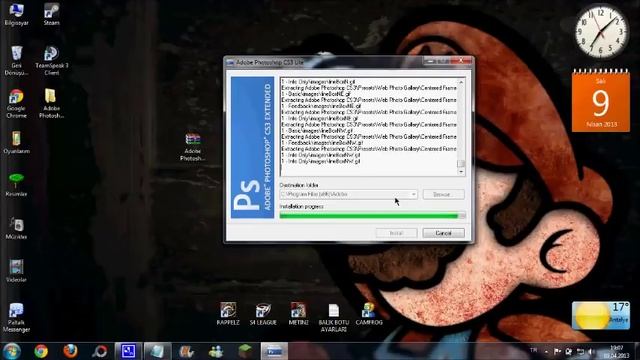Viewport: 640px width, 360px height.
Task: Select the TeamSpeak 3 Client shortcut
Action: (51, 60)
